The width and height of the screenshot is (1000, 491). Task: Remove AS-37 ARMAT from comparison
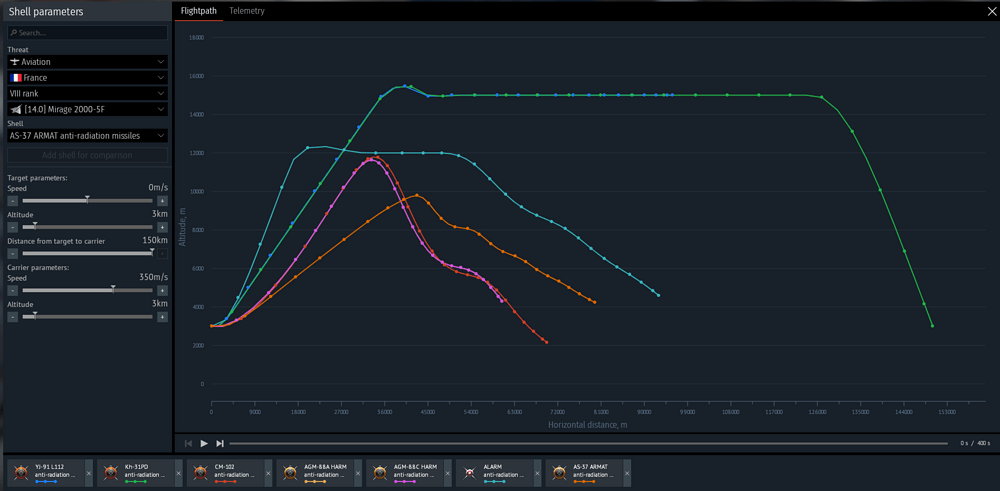point(627,473)
